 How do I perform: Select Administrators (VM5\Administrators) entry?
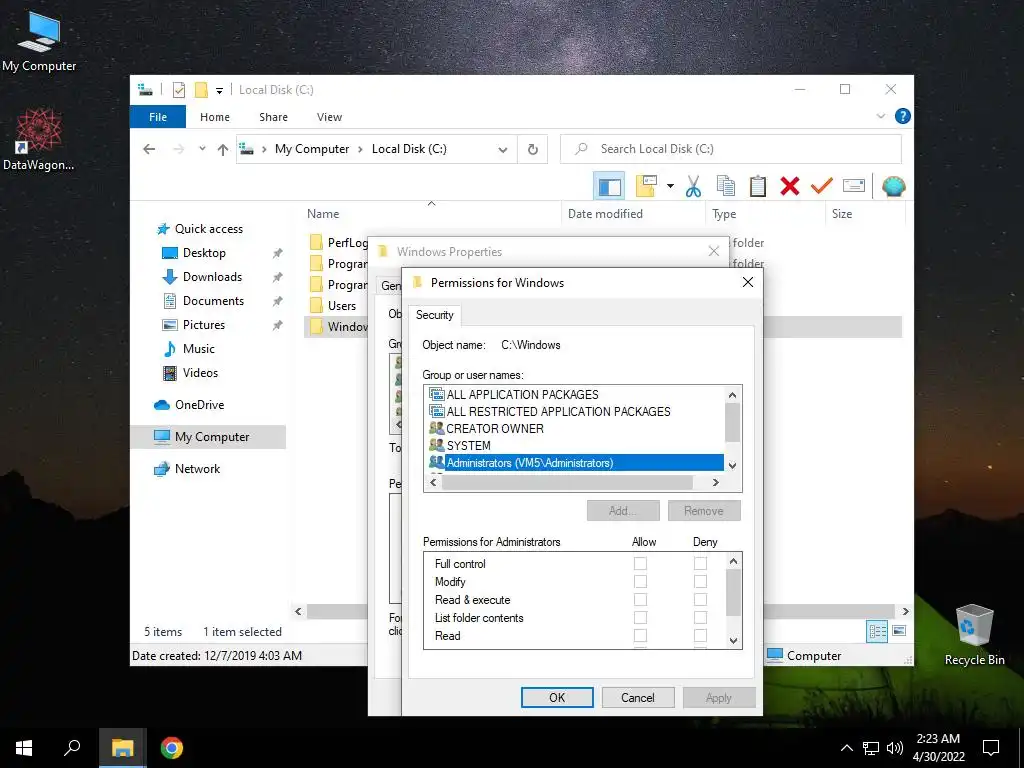[575, 462]
